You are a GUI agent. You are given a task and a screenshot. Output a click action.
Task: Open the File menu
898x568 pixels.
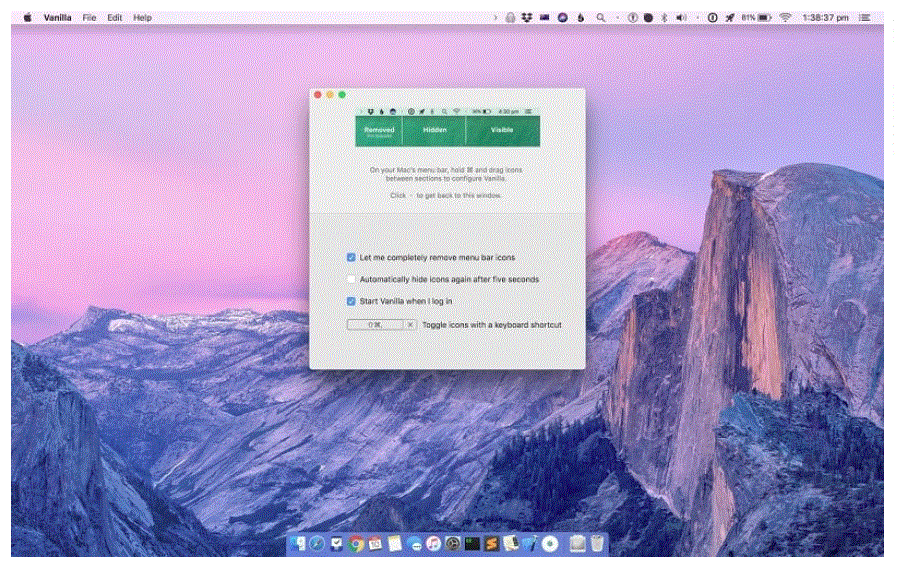[89, 18]
